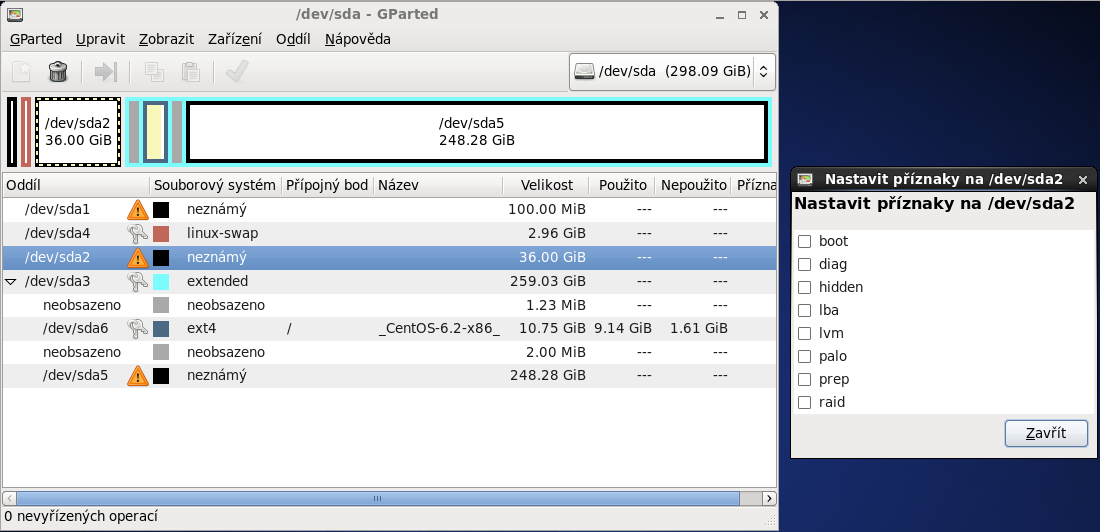
Task: Collapse the /dev/sda3 extended partition tree
Action: click(x=11, y=281)
